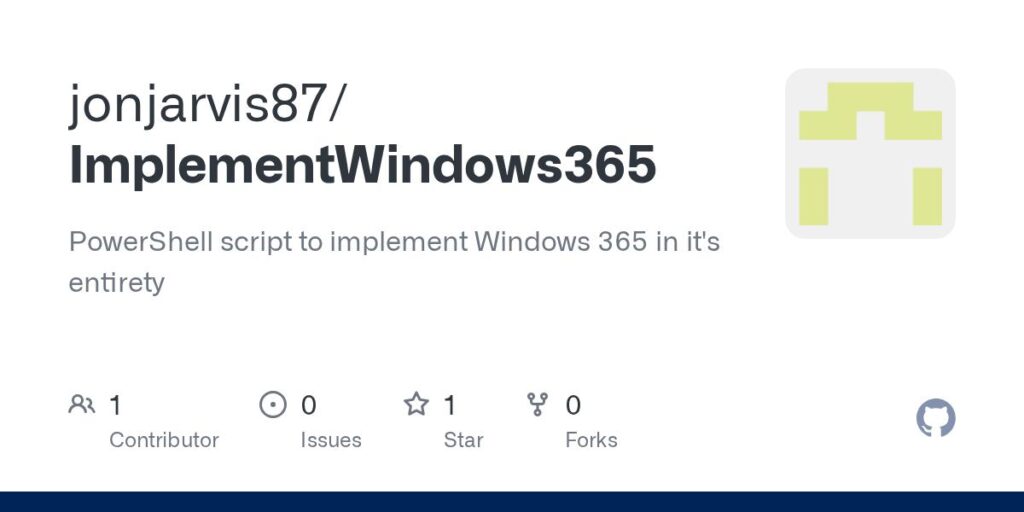This screenshot has height=512, width=1024.
Task: Click the contributors people icon
Action: pos(82,405)
